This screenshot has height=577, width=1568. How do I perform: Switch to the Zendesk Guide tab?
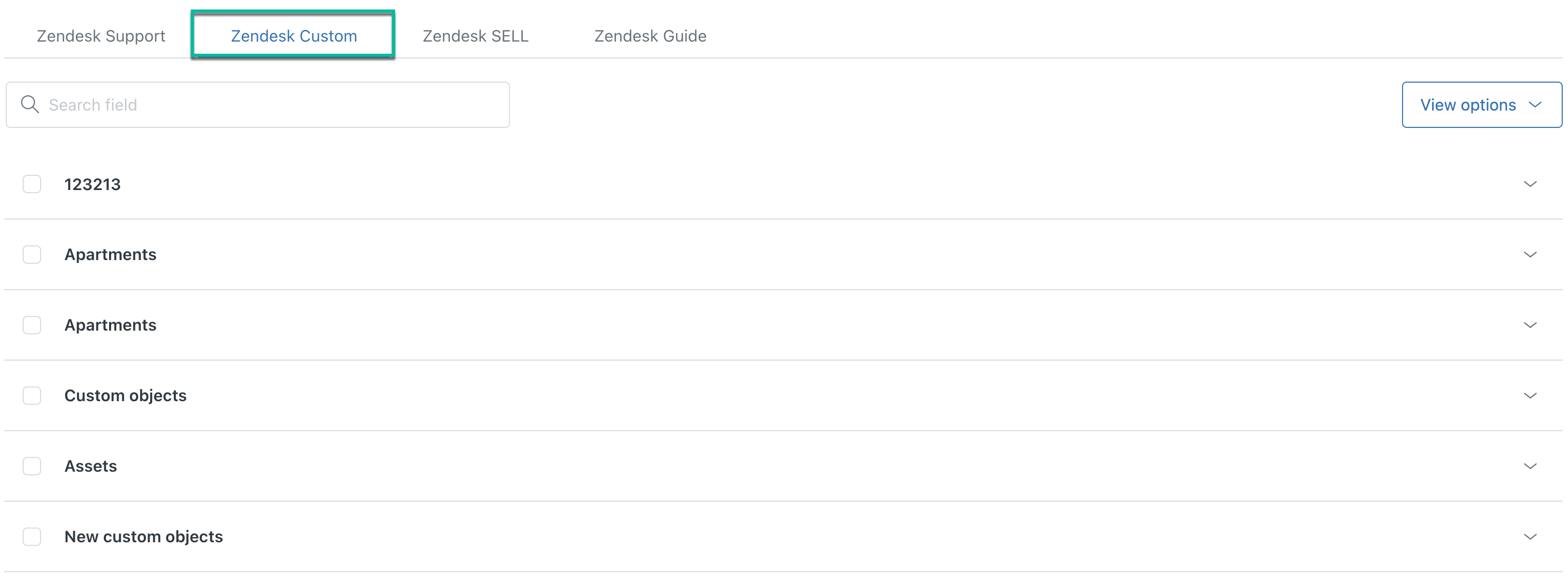tap(650, 35)
